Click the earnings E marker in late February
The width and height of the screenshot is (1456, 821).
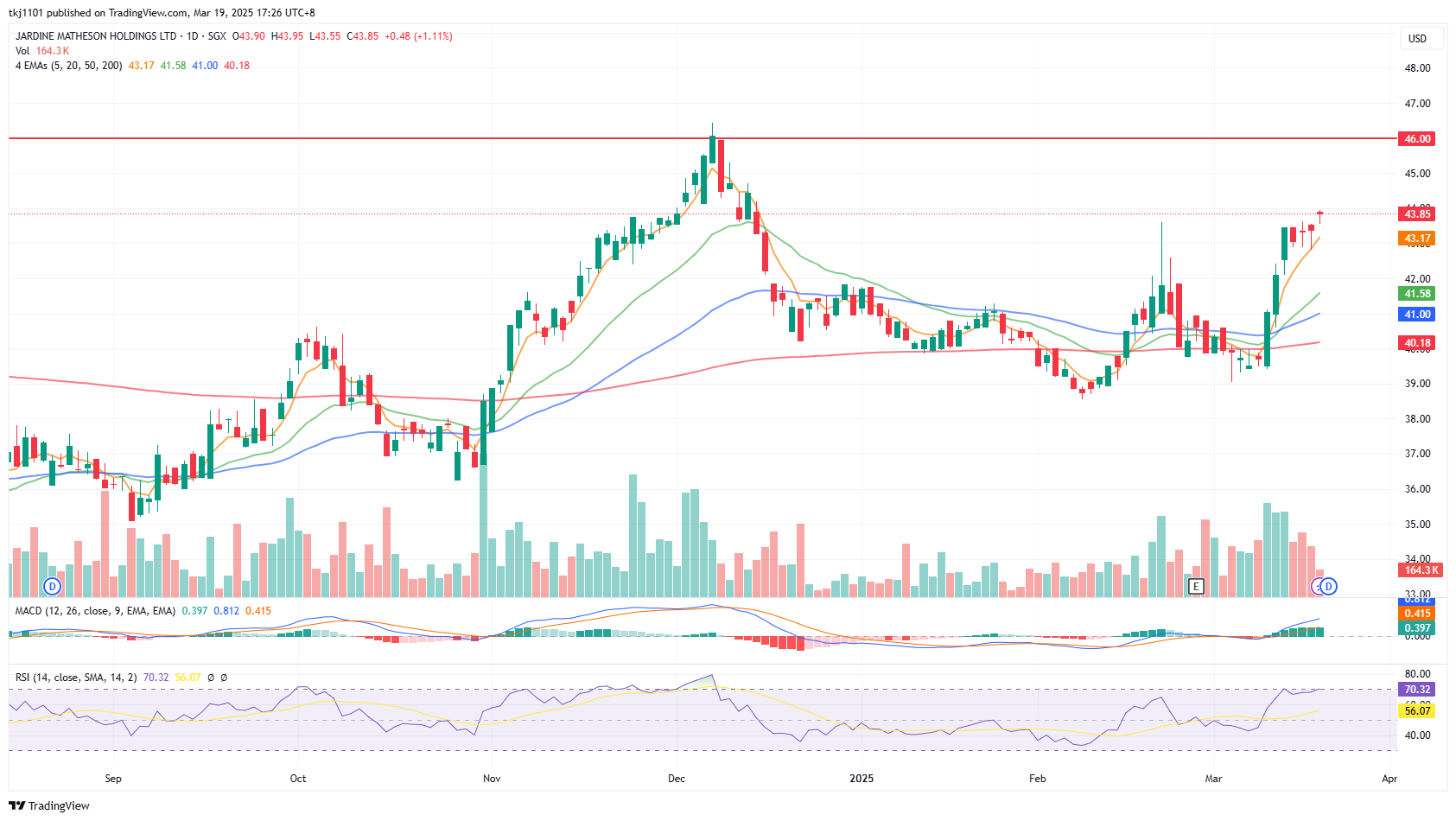[x=1196, y=586]
